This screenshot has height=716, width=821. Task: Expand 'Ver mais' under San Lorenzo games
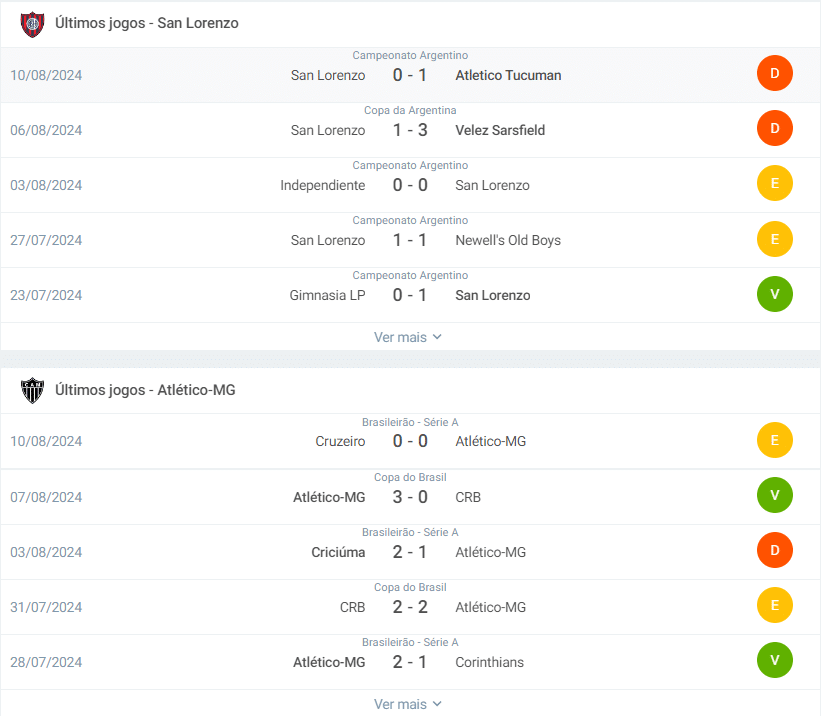408,337
